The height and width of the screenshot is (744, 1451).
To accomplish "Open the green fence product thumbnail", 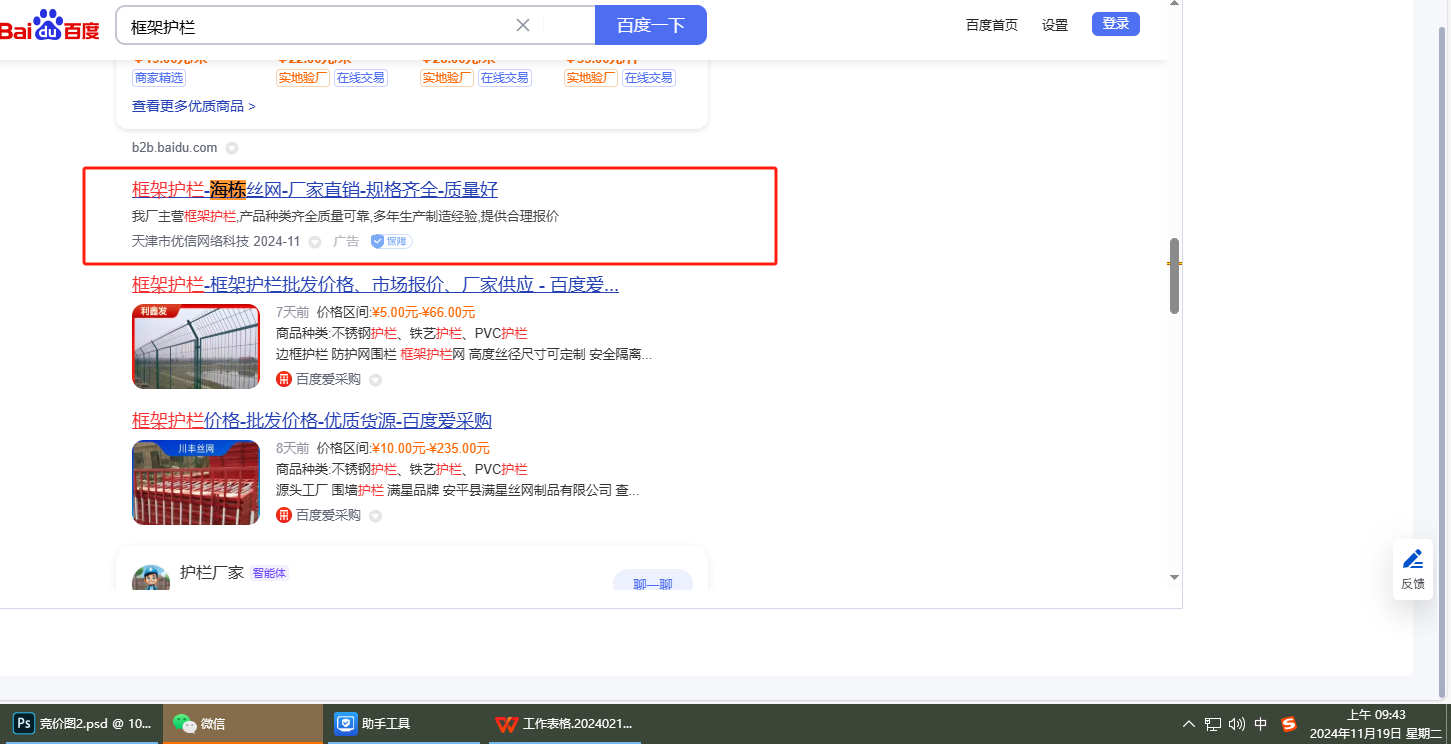I will [x=196, y=346].
